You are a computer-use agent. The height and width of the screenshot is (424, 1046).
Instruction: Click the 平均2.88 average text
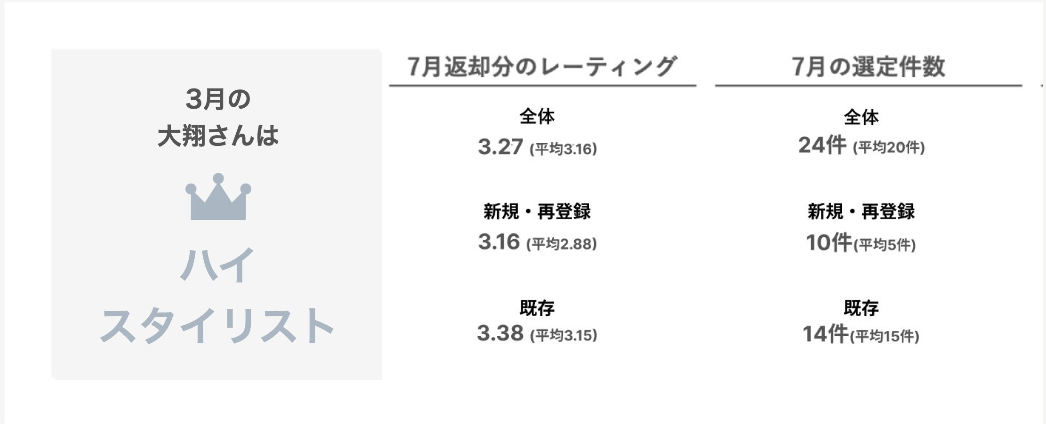563,243
